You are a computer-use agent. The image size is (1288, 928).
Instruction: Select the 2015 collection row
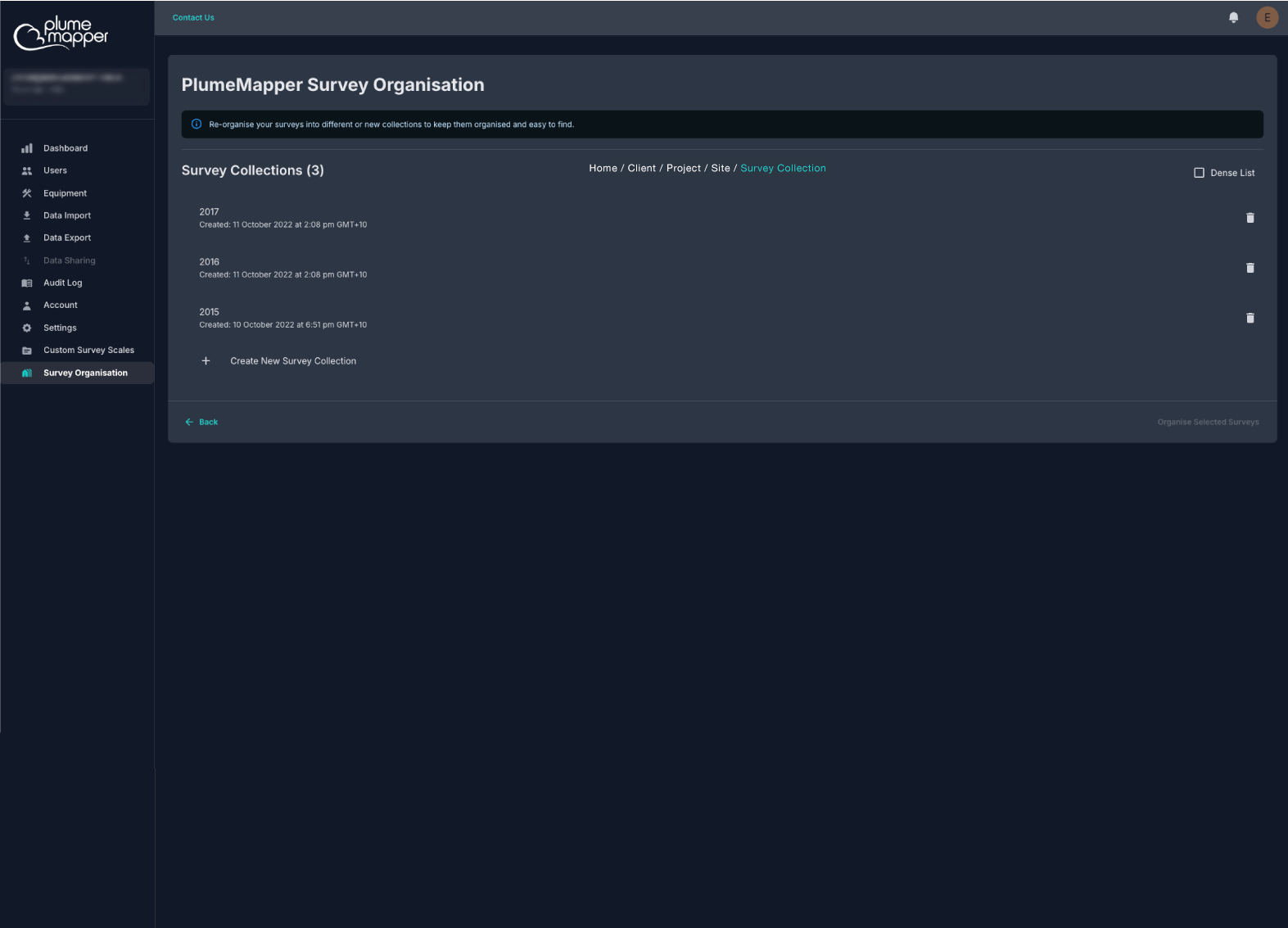722,318
